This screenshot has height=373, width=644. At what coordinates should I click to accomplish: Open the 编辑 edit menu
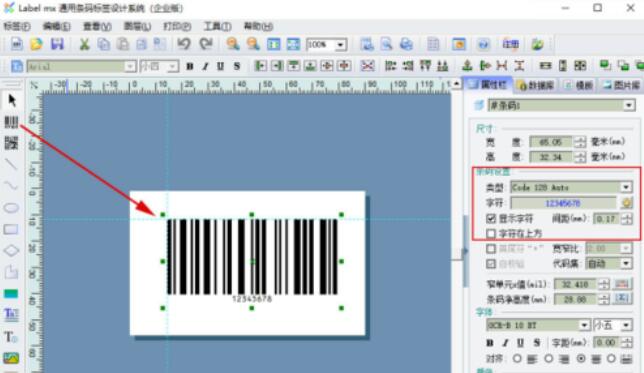pyautogui.click(x=57, y=26)
